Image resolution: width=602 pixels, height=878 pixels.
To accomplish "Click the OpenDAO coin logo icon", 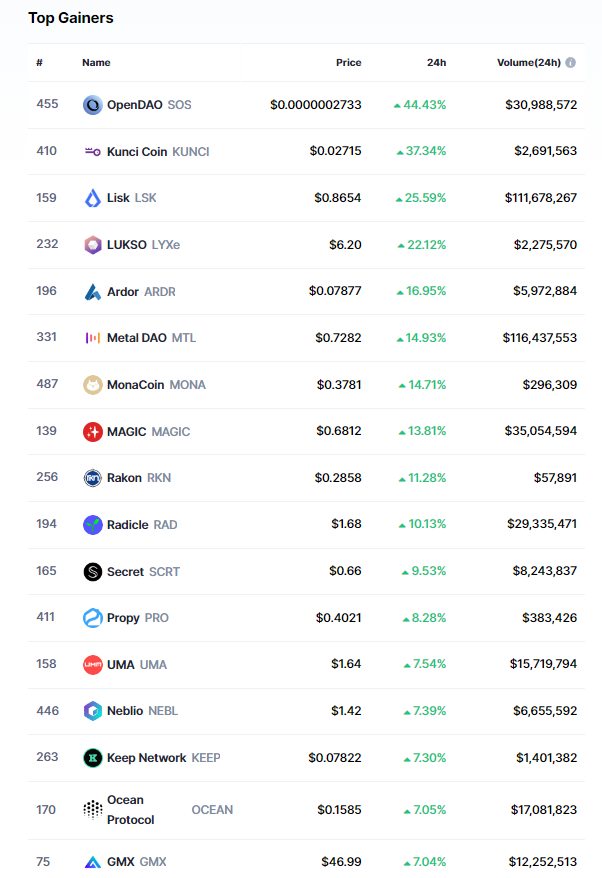I will (92, 105).
